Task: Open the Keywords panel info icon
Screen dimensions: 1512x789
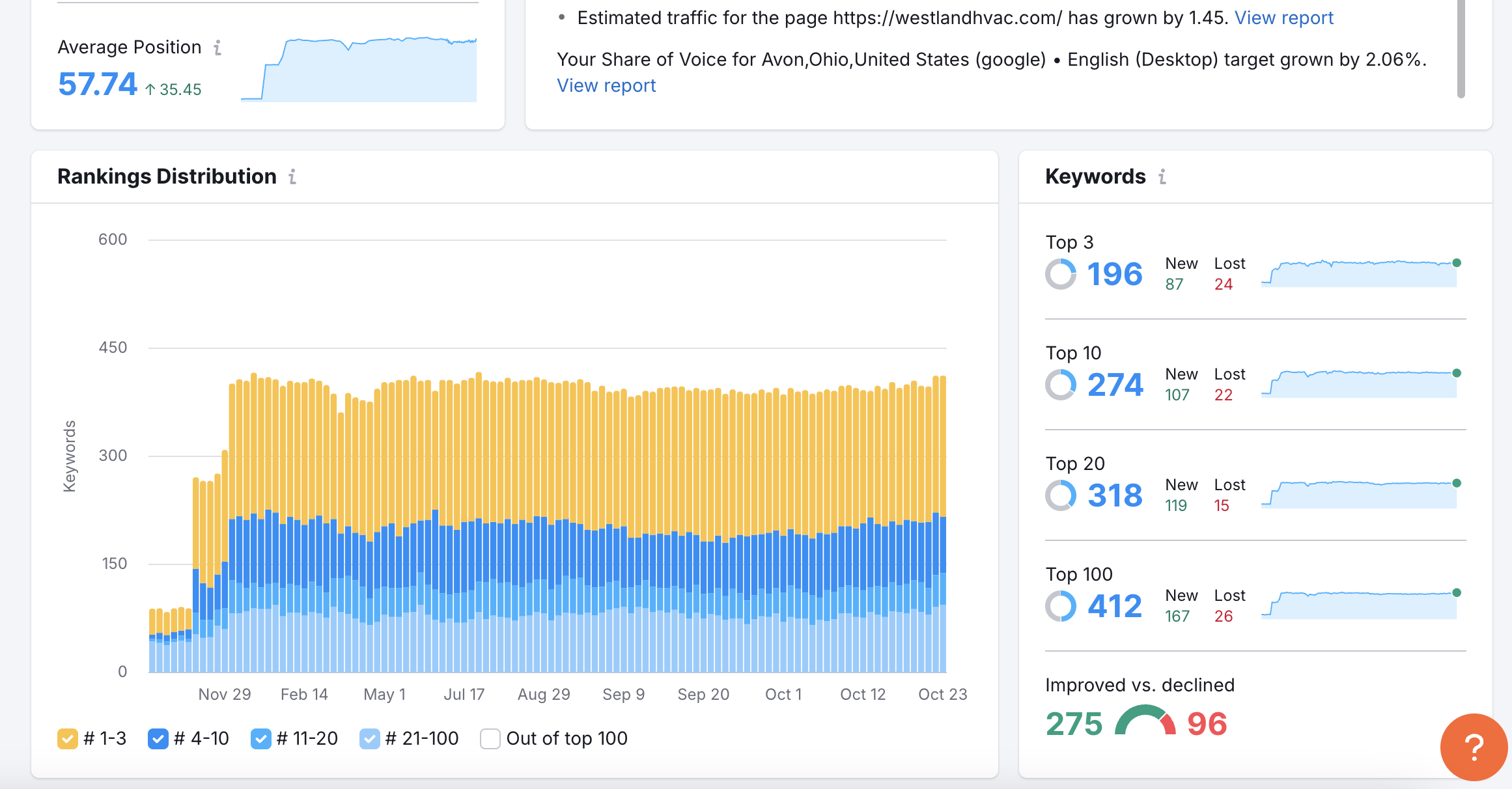Action: (1162, 176)
